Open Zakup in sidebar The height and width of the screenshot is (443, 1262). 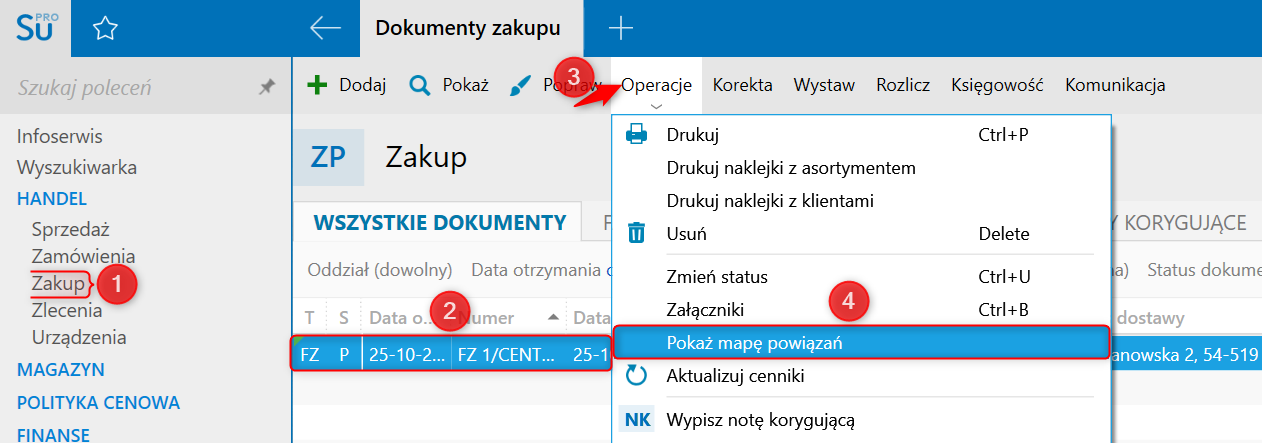[x=58, y=284]
